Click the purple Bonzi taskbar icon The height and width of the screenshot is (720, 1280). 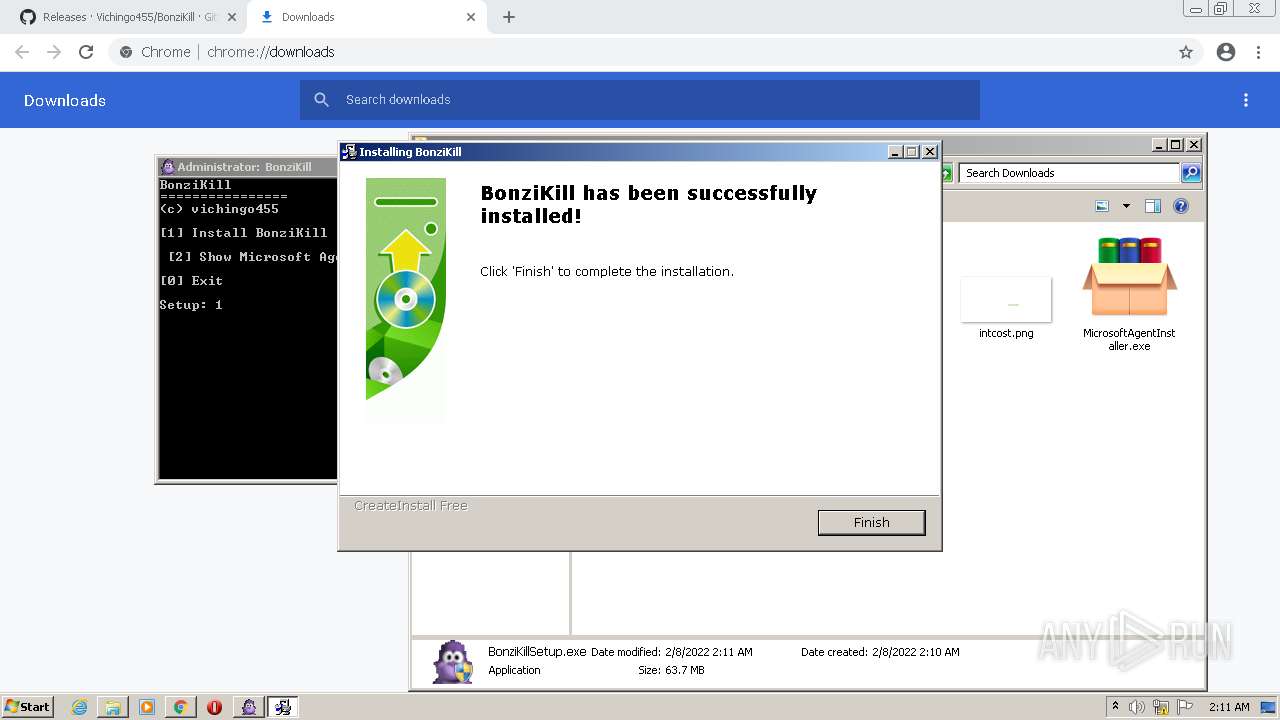coord(249,707)
